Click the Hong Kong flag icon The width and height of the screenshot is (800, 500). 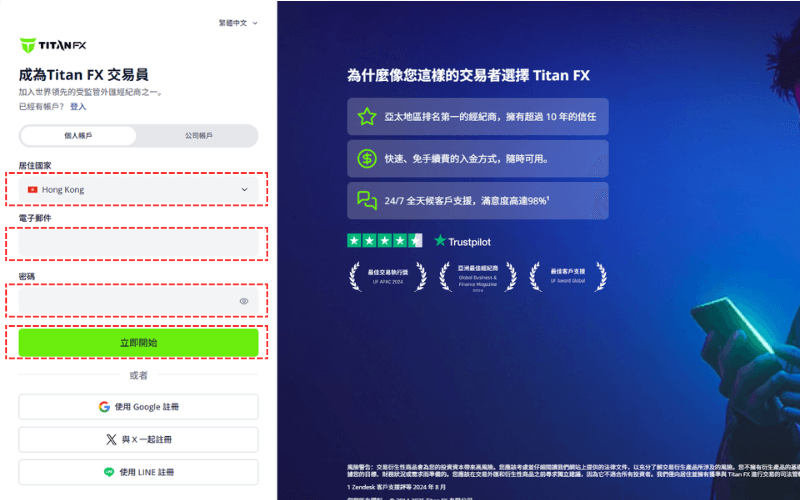[33, 189]
